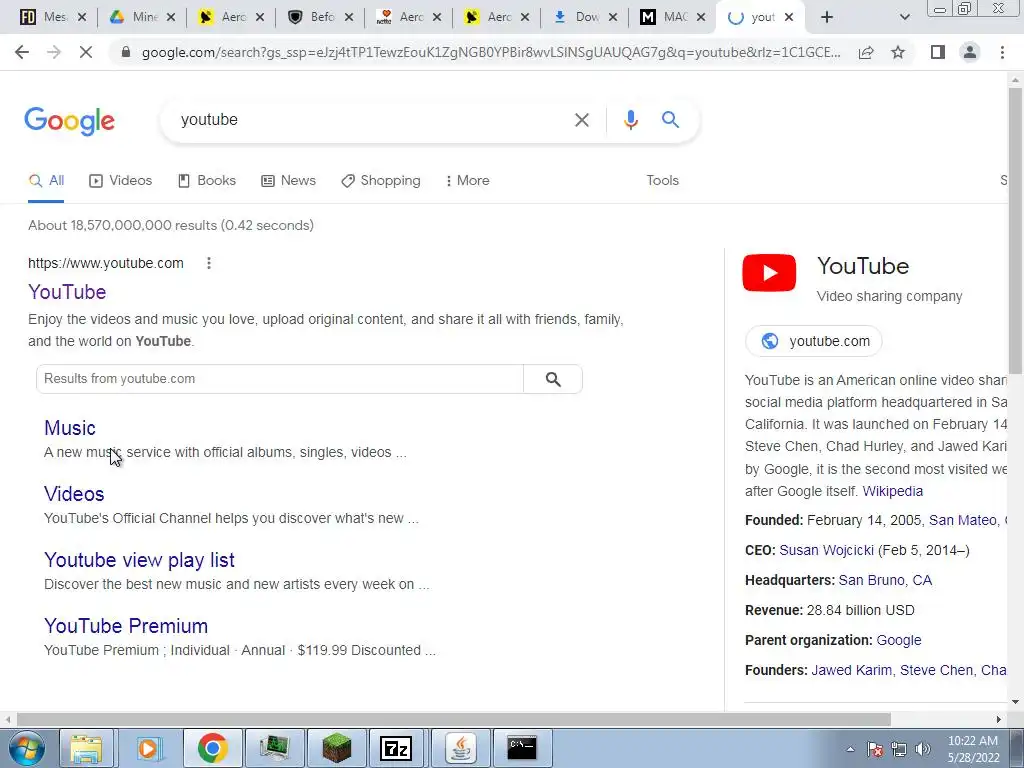Click the horizontal scrollbar thumb
1024x768 pixels.
click(x=454, y=719)
